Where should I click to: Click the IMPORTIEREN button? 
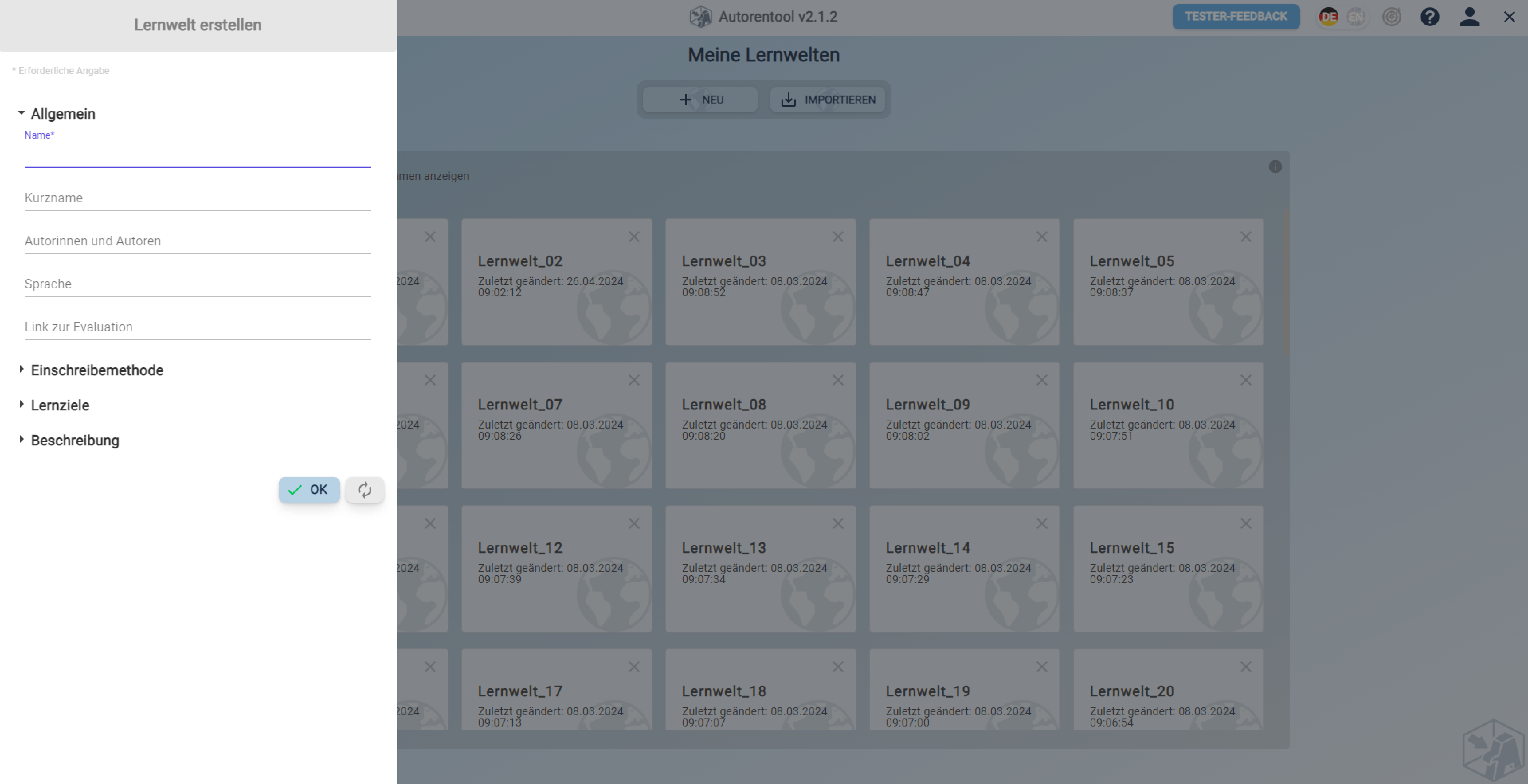pyautogui.click(x=827, y=100)
